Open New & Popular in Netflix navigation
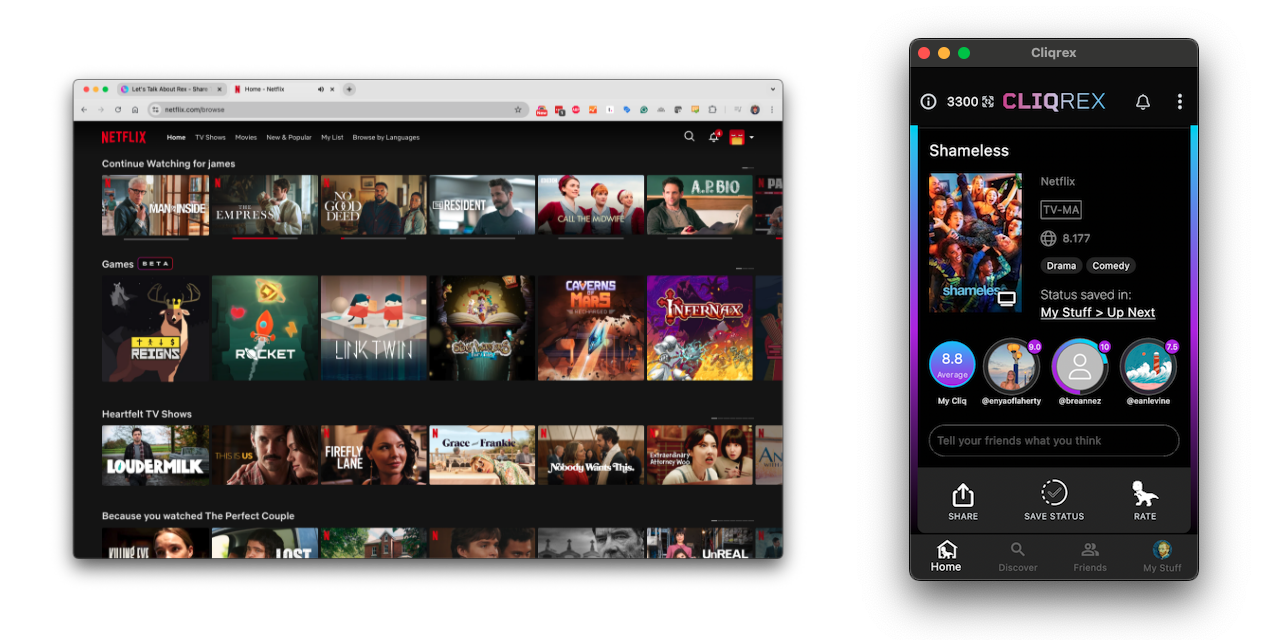Screen dimensions: 1280x640 pyautogui.click(x=289, y=137)
